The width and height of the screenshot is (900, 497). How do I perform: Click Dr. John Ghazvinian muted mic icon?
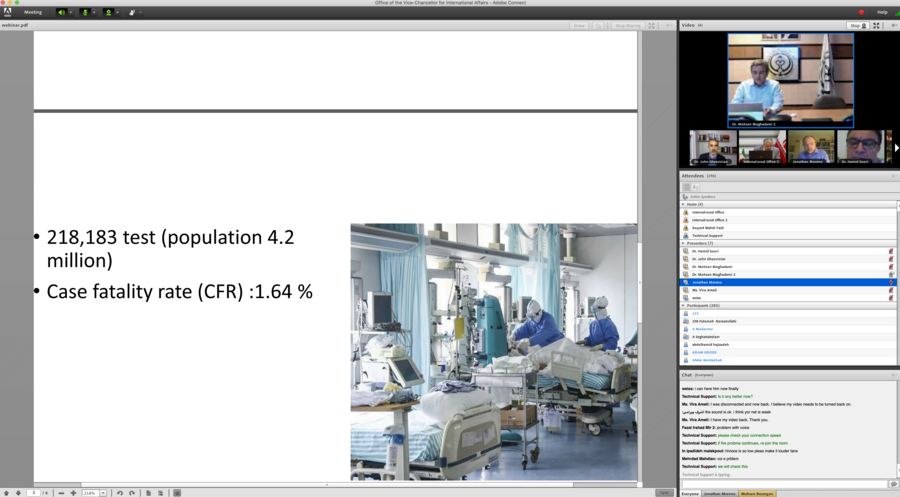[x=891, y=259]
